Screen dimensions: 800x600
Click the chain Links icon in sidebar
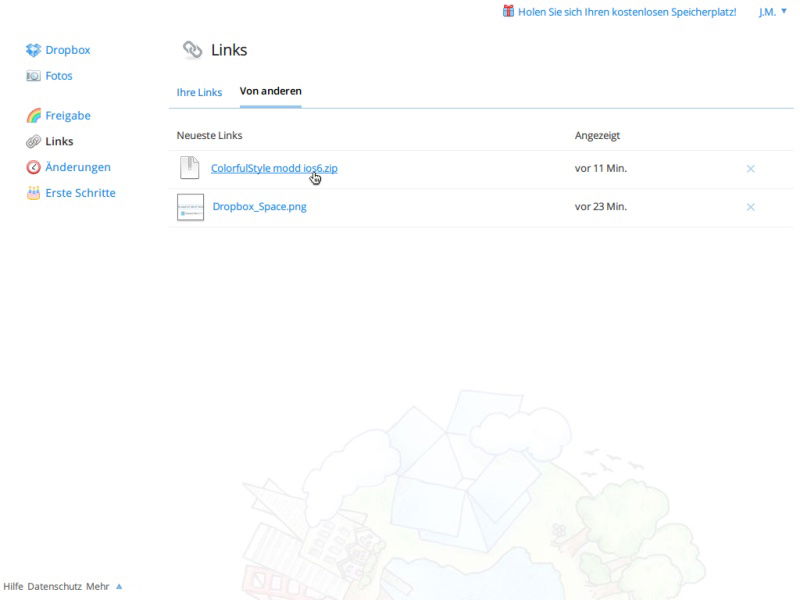coord(33,141)
